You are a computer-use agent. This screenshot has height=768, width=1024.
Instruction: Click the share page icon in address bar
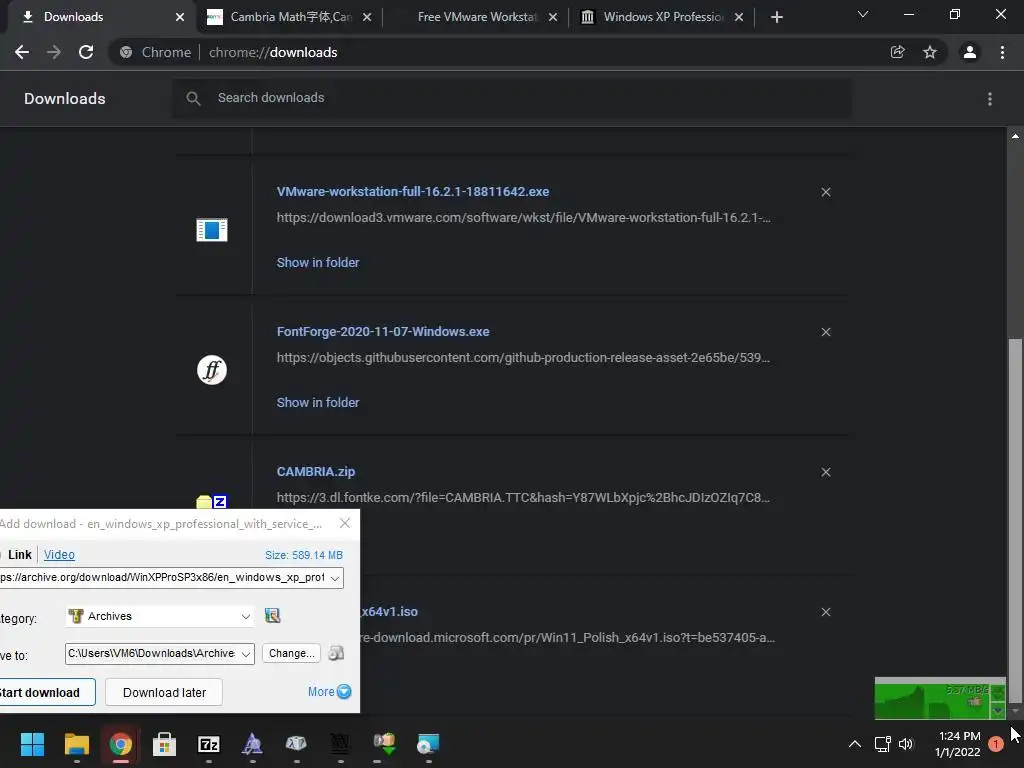[898, 52]
